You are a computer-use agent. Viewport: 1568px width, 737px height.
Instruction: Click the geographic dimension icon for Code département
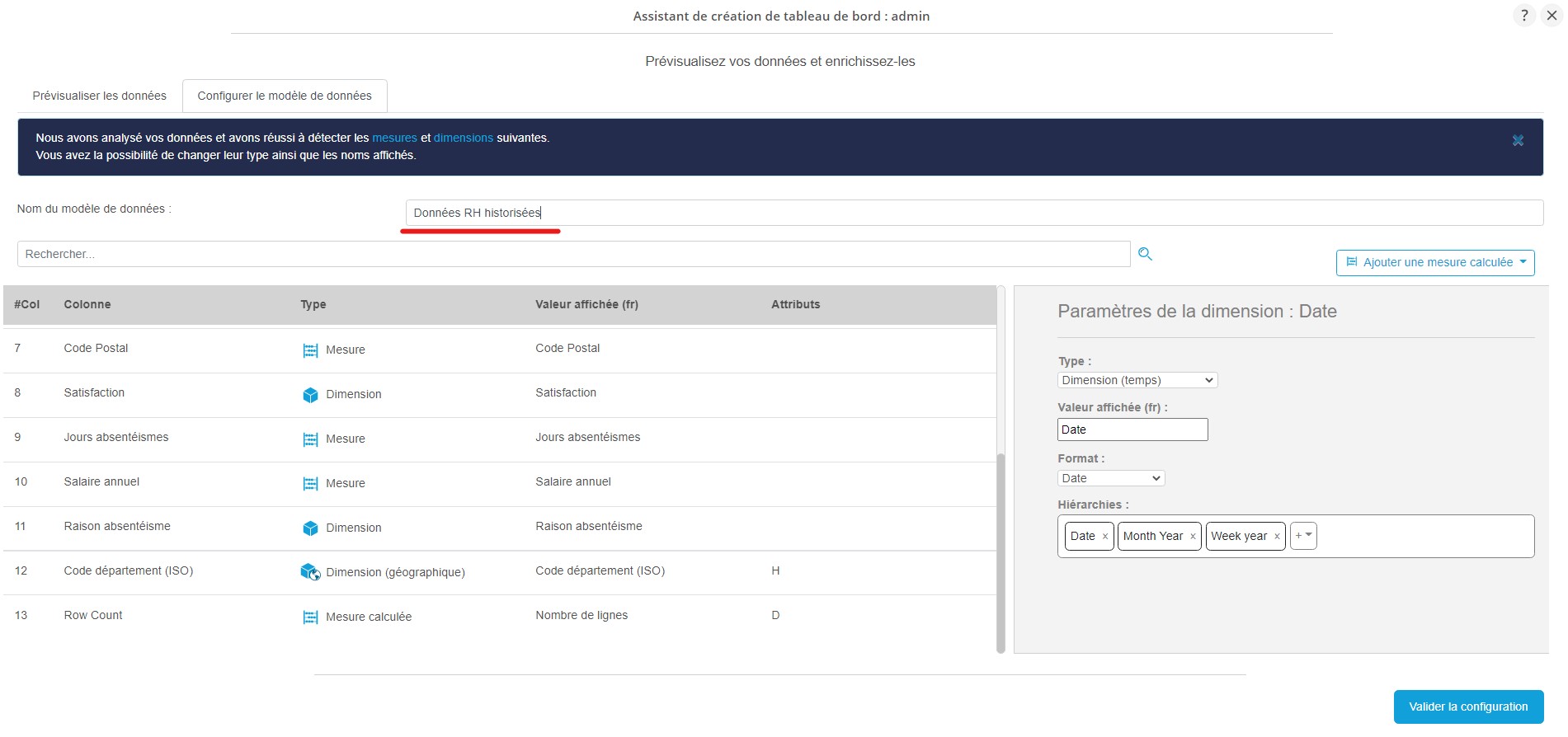coord(310,572)
